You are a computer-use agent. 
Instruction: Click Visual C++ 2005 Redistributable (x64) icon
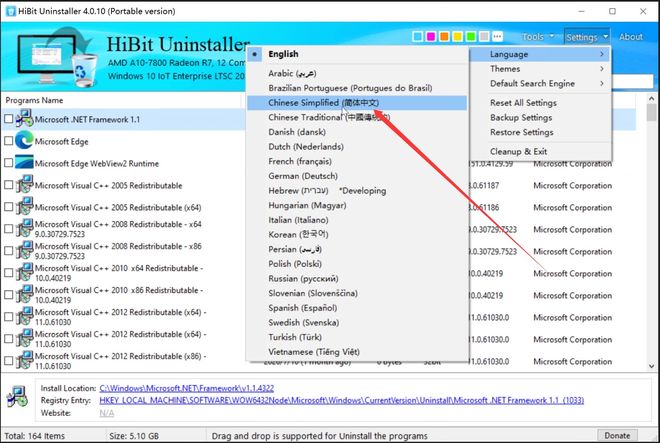pos(24,207)
